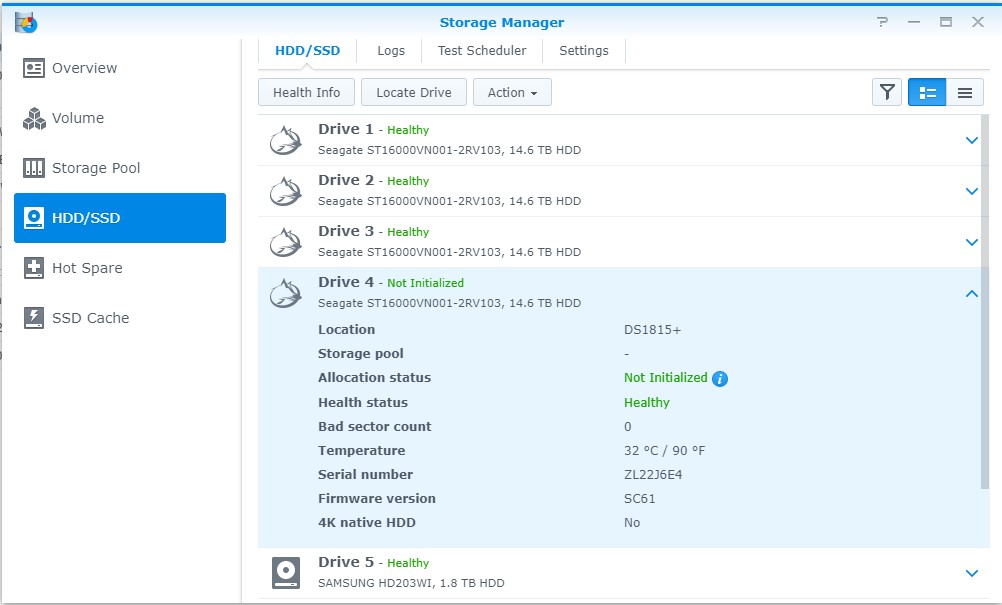Select HDD/SSD in the sidebar
Viewport: 1002px width, 605px height.
pos(120,218)
